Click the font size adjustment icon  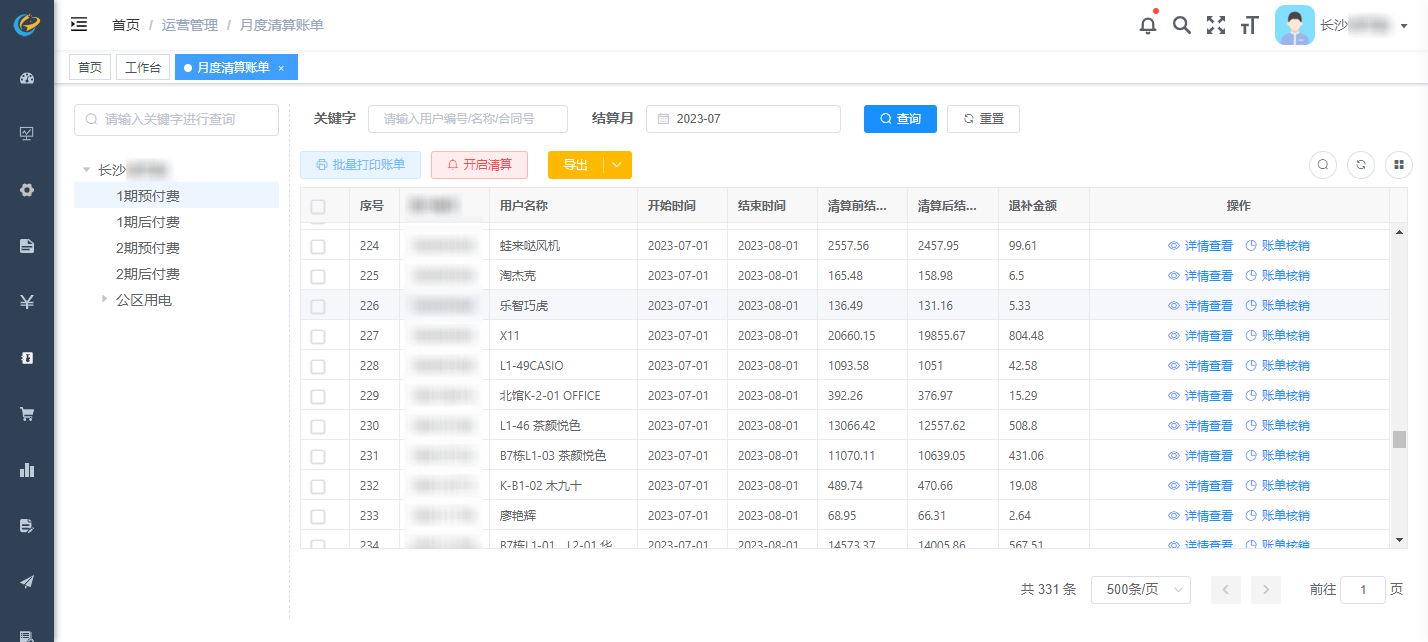(x=1248, y=26)
